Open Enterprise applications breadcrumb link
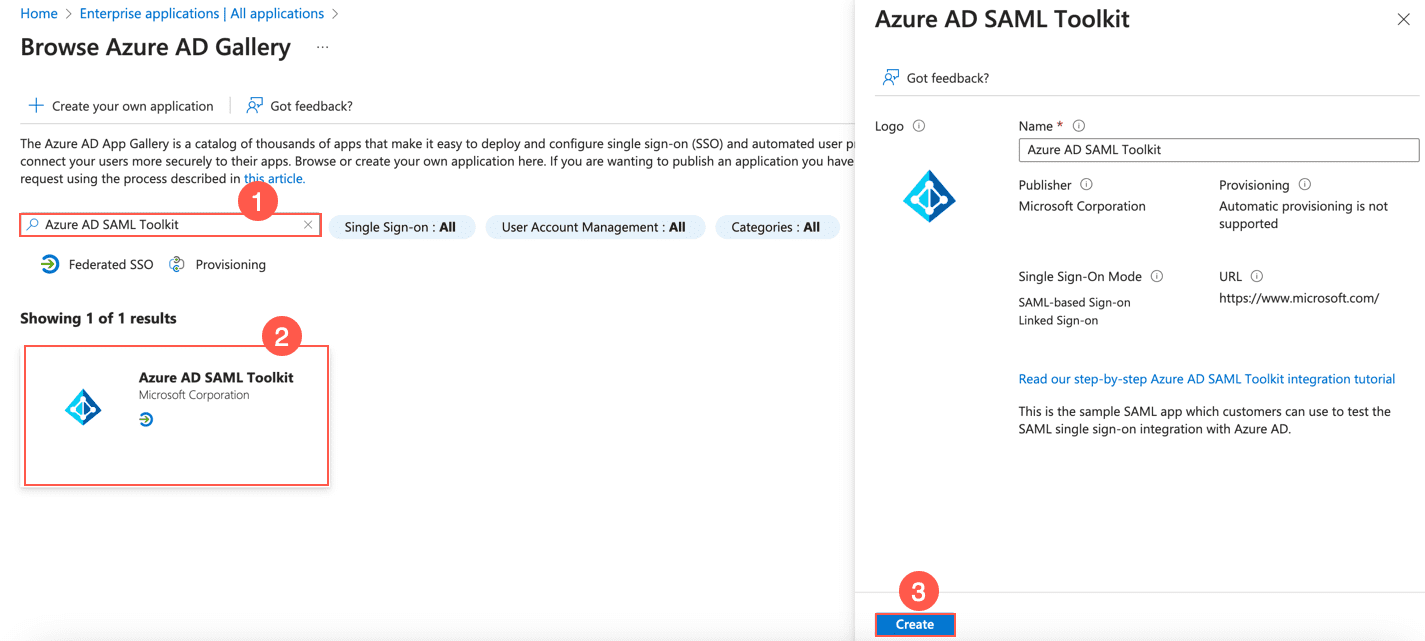 point(201,14)
